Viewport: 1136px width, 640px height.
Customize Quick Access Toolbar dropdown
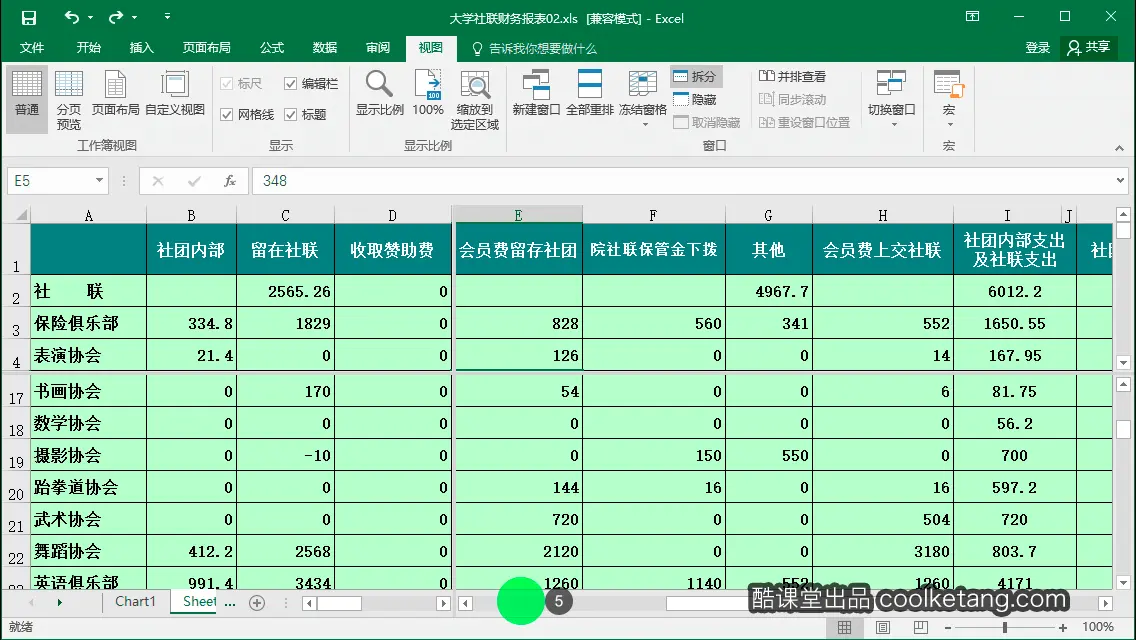(x=167, y=17)
